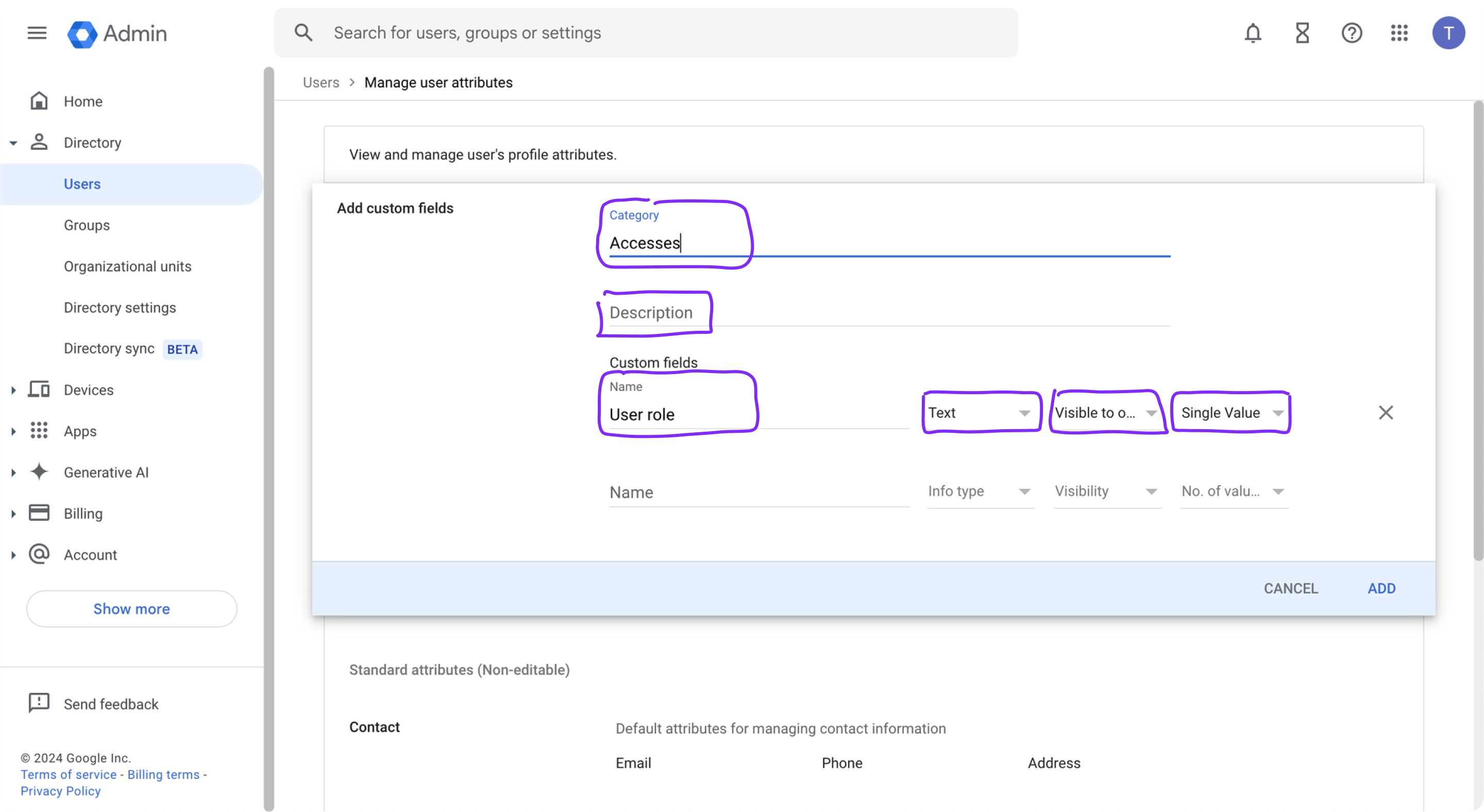Click the pending tasks hourglass icon

(1302, 33)
